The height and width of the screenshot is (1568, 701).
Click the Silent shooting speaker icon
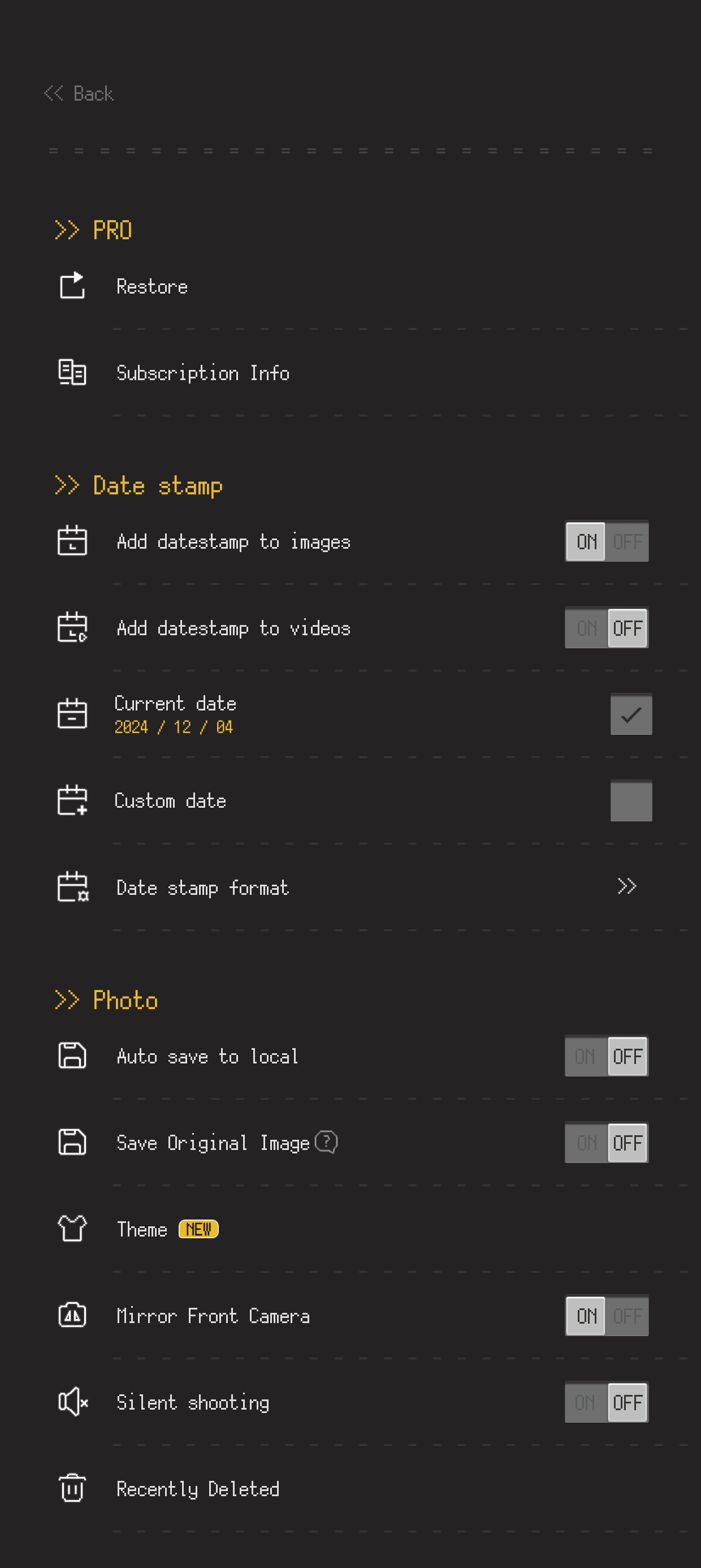[x=73, y=1402]
